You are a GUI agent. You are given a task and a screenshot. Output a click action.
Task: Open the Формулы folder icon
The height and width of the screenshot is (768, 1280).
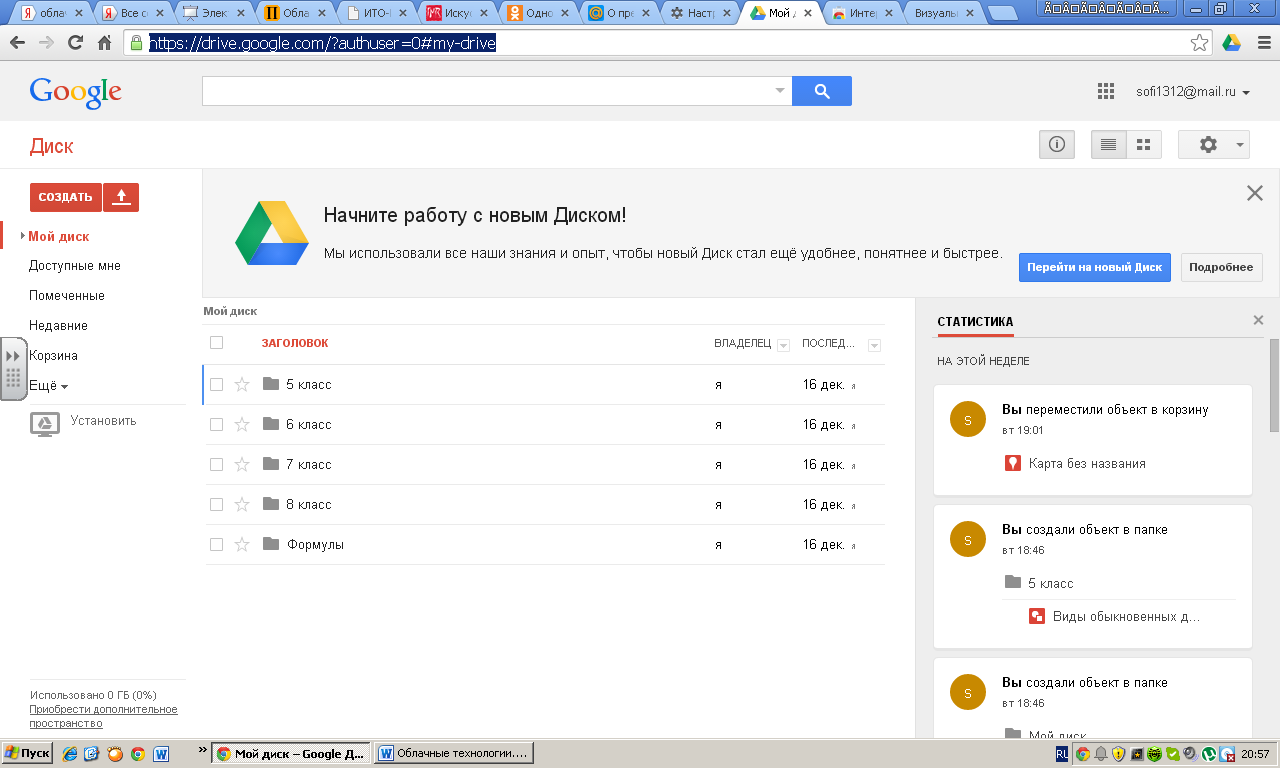pyautogui.click(x=270, y=544)
